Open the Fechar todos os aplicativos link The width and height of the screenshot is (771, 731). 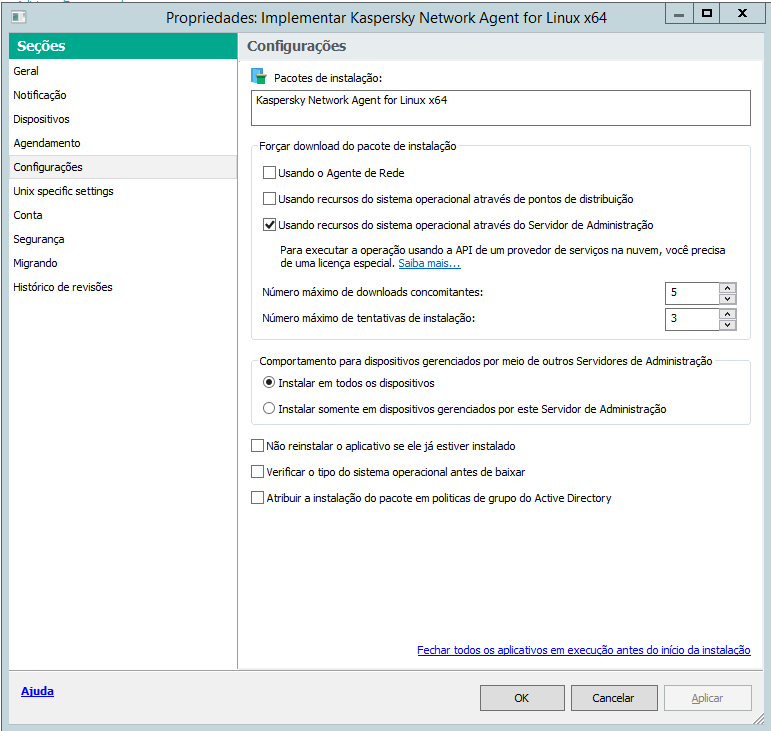[584, 650]
